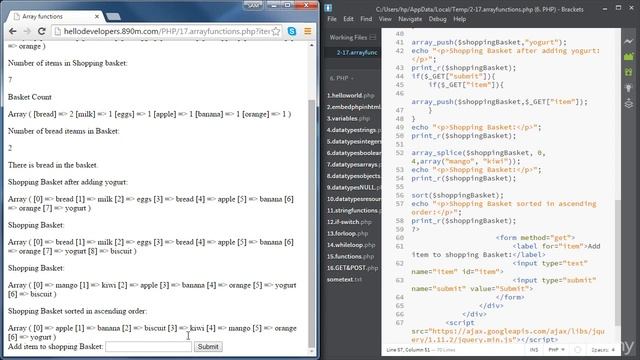Click the sort($shoppingBasket) code on line 56
This screenshot has width=640, height=360.
click(x=458, y=195)
